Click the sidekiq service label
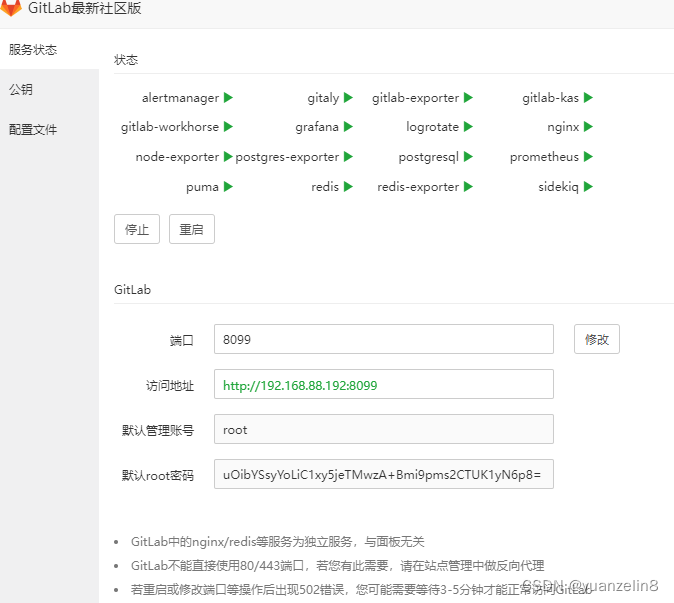The image size is (674, 603). point(558,187)
